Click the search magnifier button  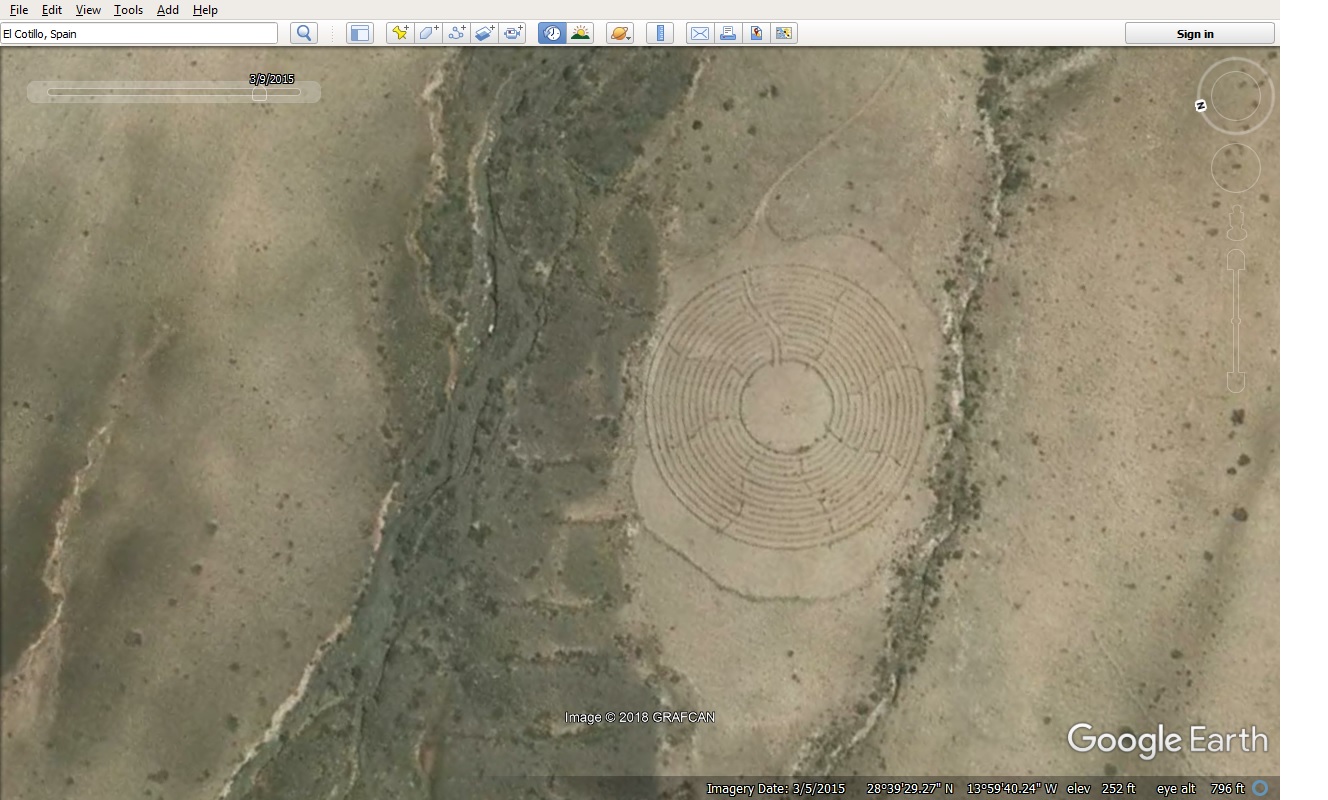tap(304, 33)
